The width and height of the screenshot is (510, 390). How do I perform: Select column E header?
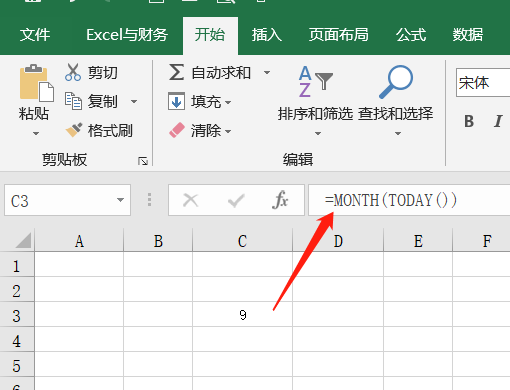(418, 240)
